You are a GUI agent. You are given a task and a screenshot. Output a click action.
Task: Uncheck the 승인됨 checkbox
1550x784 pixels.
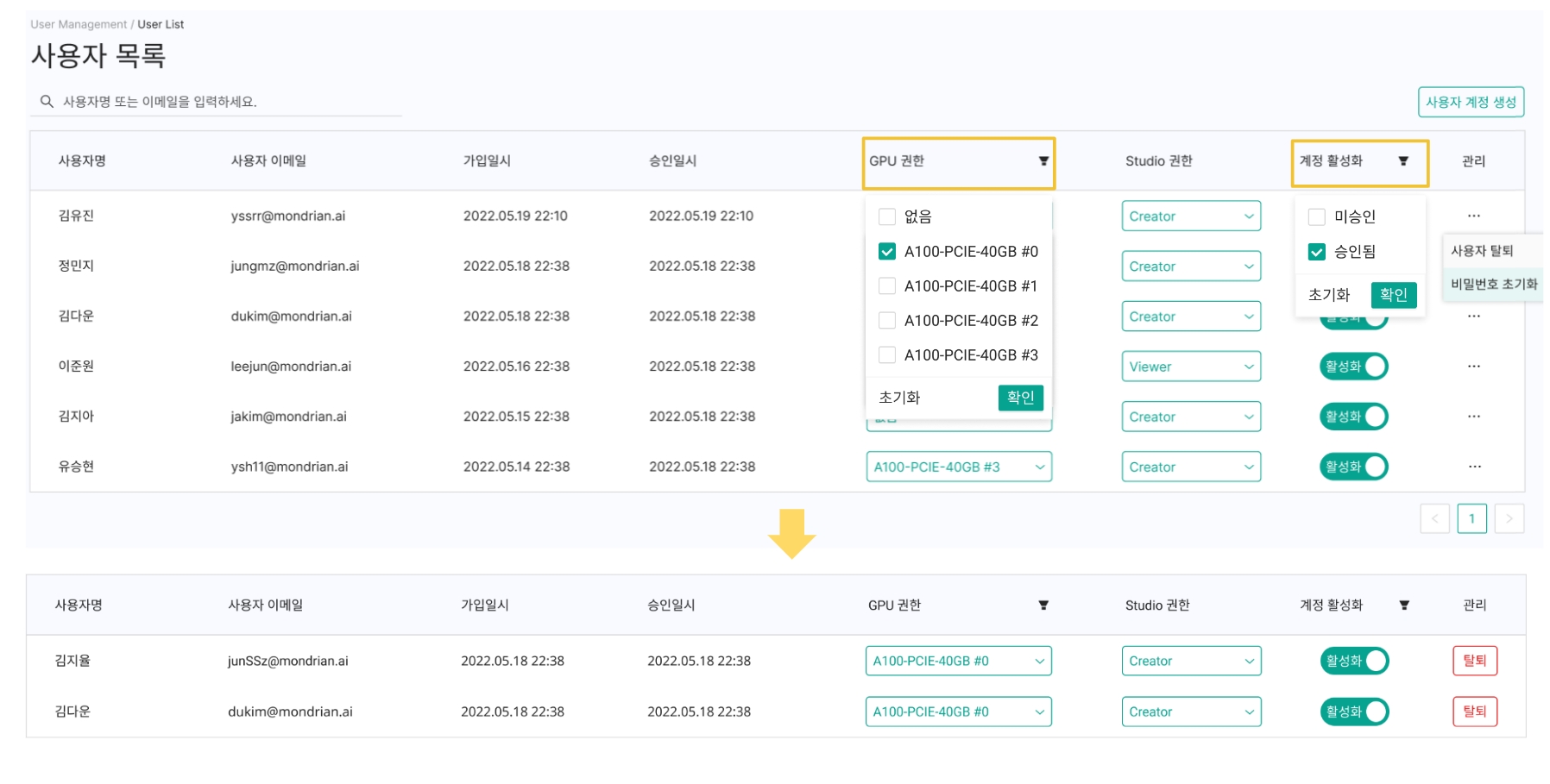(1316, 252)
